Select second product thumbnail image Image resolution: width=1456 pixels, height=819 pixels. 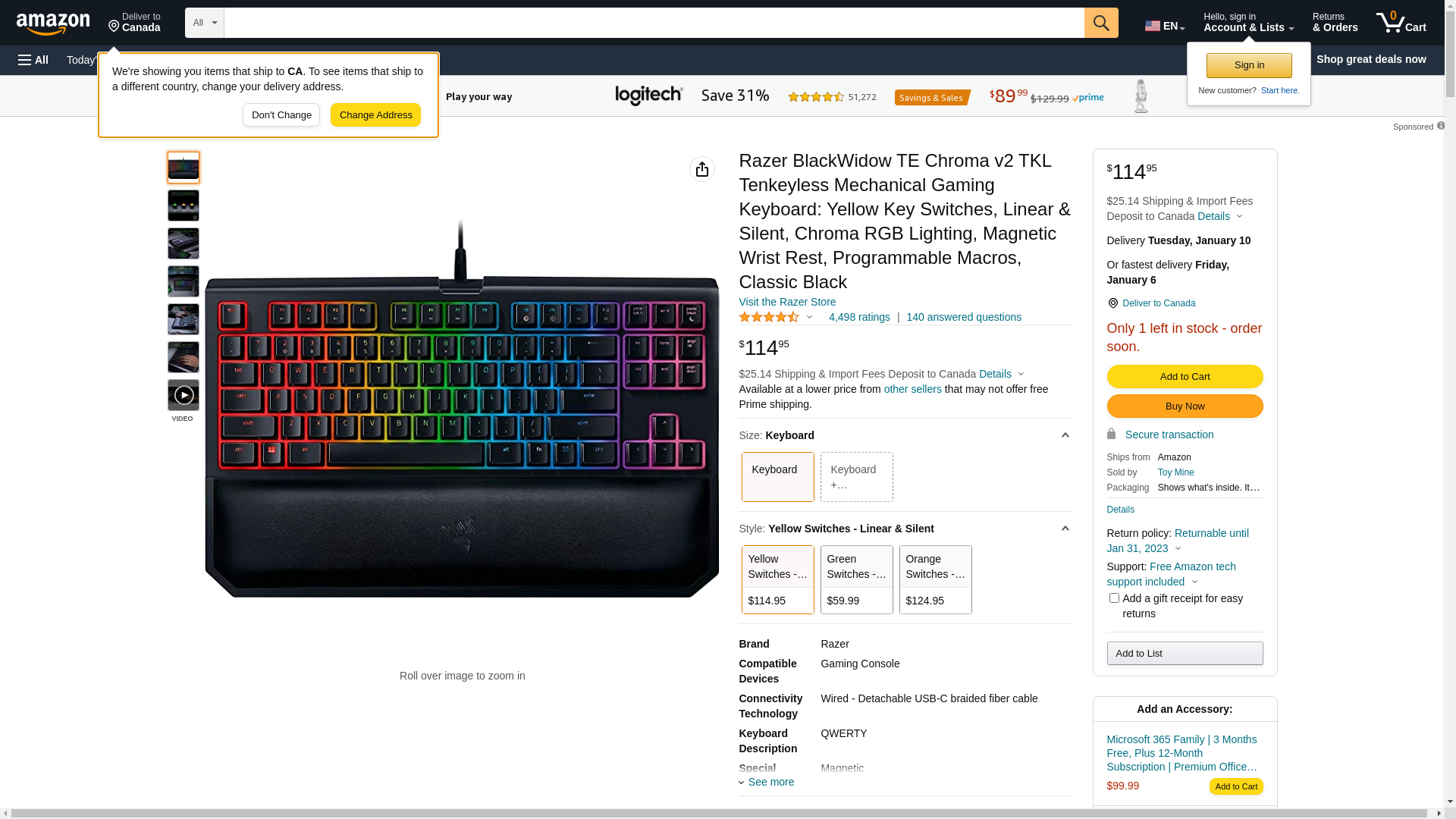(x=184, y=206)
